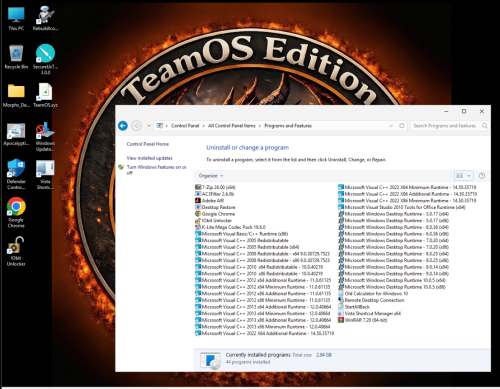Viewport: 500px width, 389px height.
Task: Select Visual C++ 2022 X86 Minimum Runtime
Action: tap(407, 201)
